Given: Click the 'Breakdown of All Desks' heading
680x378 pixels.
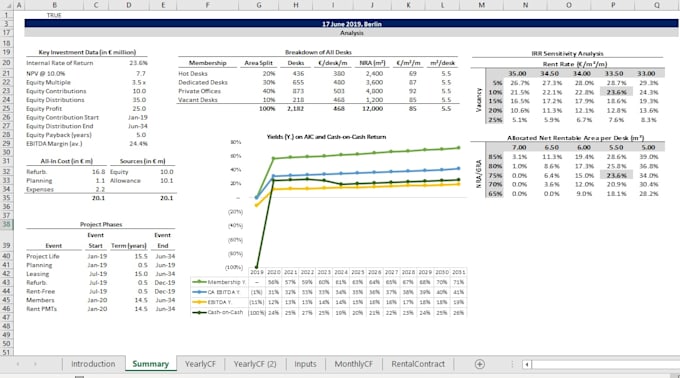Looking at the screenshot, I should point(318,52).
